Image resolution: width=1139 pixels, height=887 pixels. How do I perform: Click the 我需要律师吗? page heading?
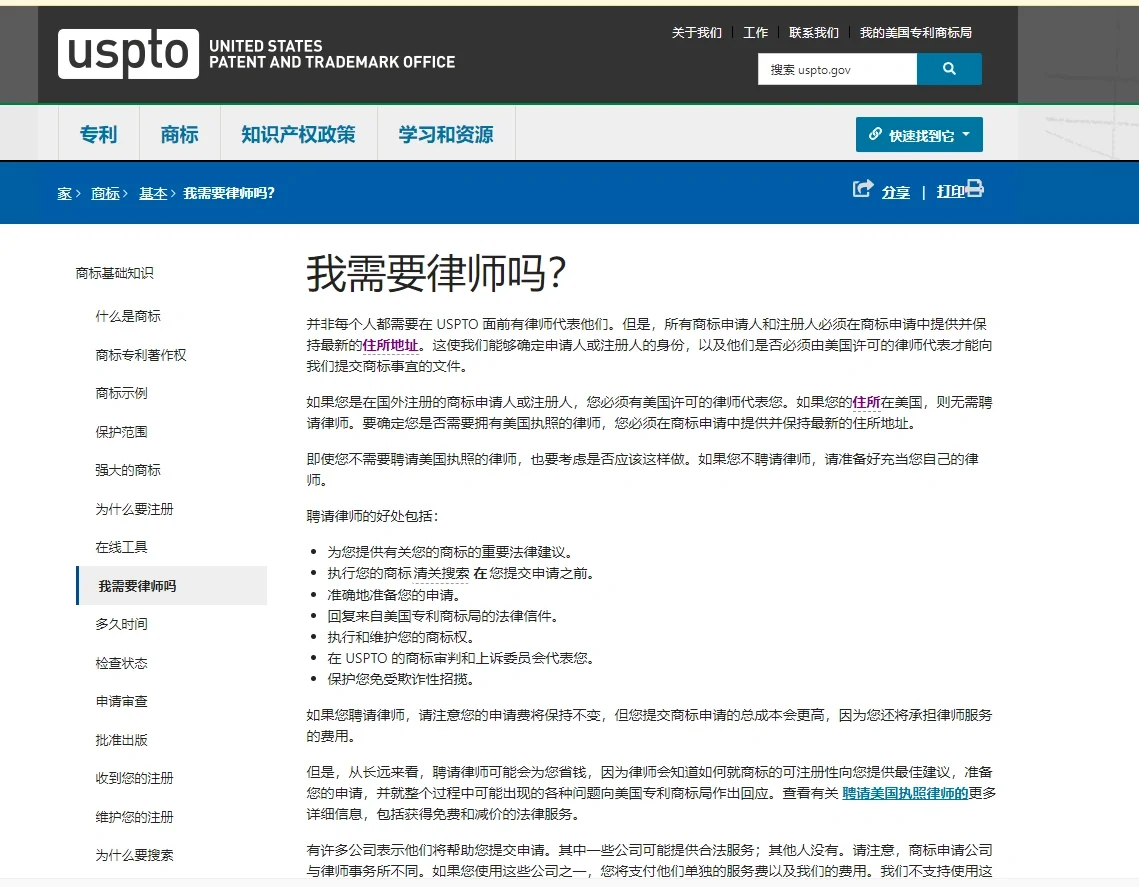[x=437, y=274]
